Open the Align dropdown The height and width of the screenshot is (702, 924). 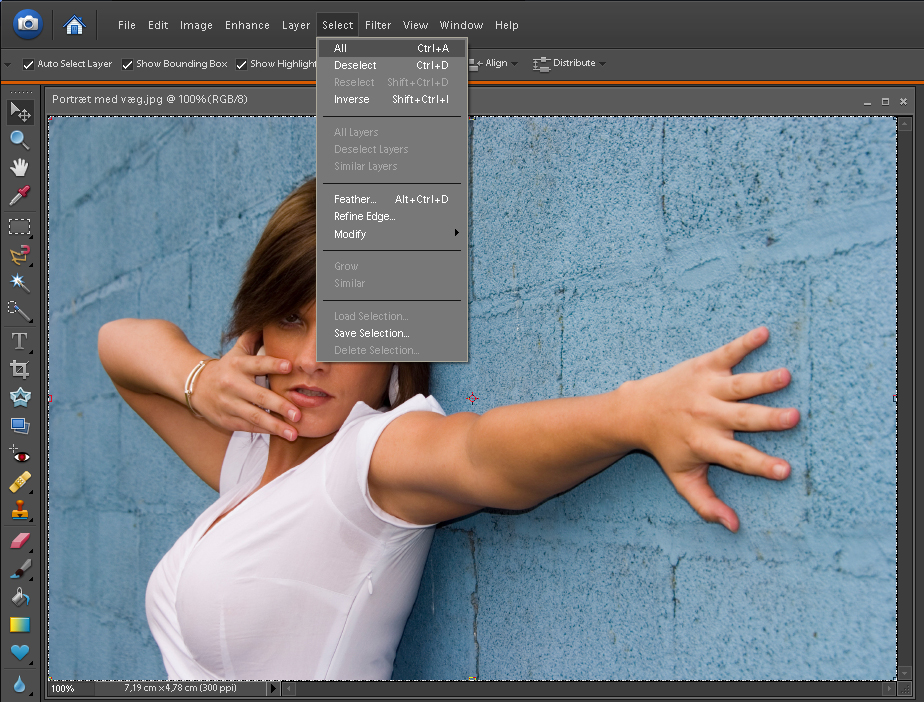[x=497, y=63]
